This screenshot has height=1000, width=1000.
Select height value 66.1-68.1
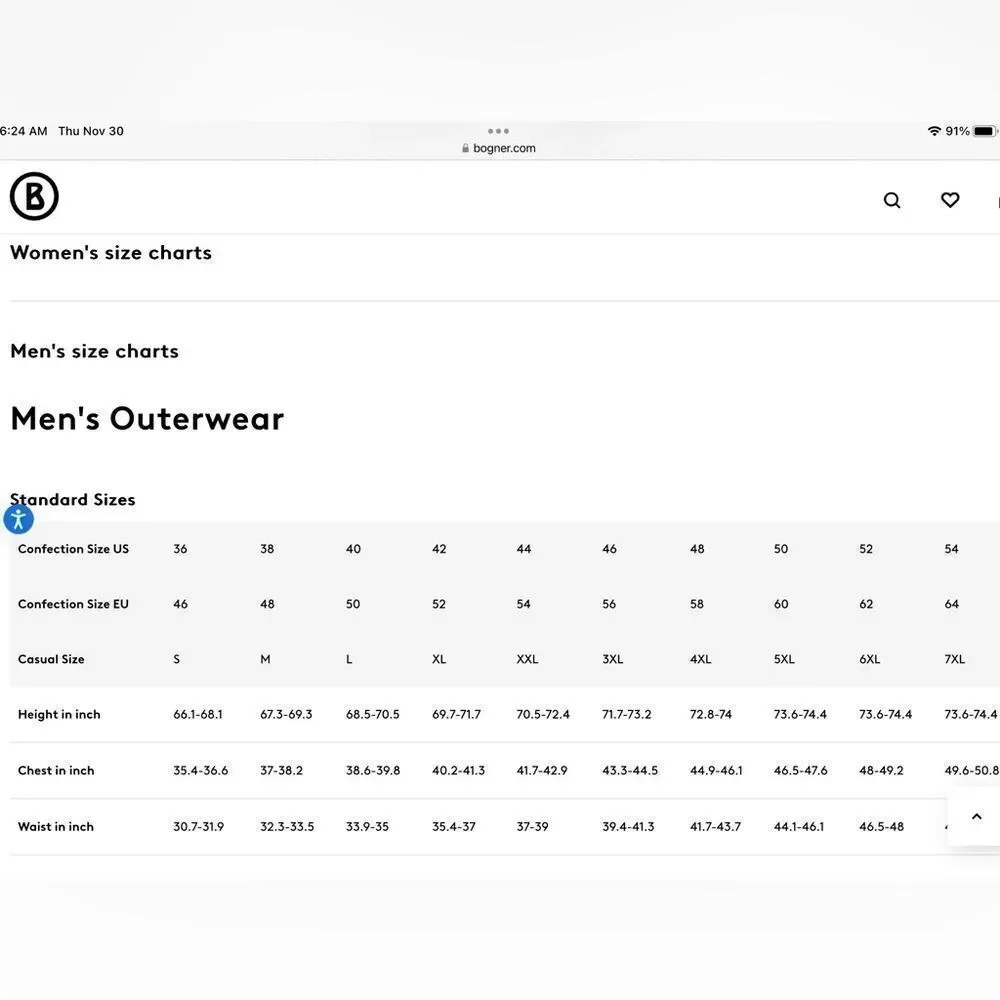198,714
